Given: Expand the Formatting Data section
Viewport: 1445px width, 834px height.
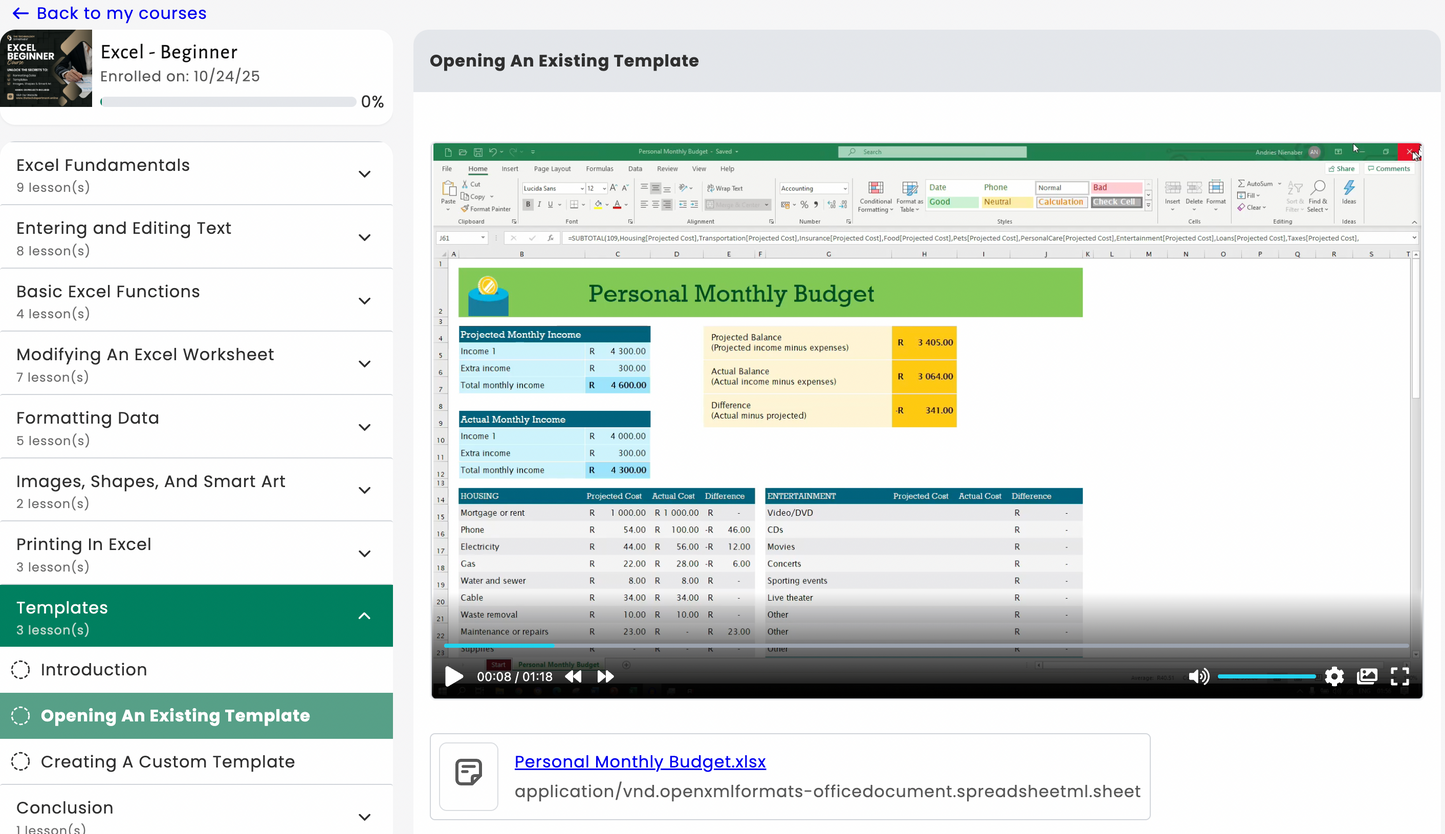Looking at the screenshot, I should tap(365, 426).
